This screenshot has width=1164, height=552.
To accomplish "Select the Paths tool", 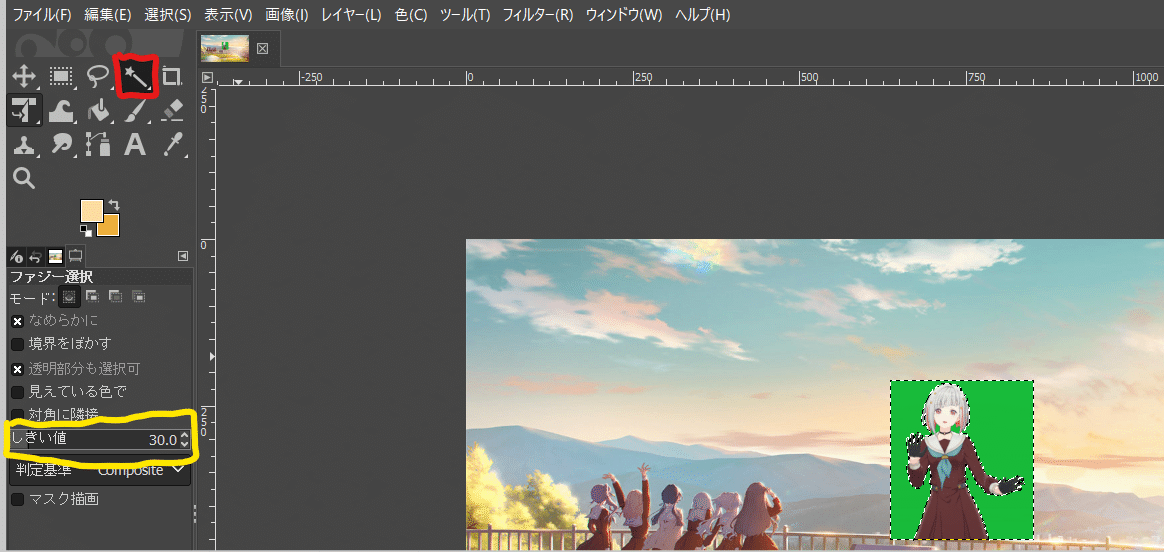I will (98, 145).
